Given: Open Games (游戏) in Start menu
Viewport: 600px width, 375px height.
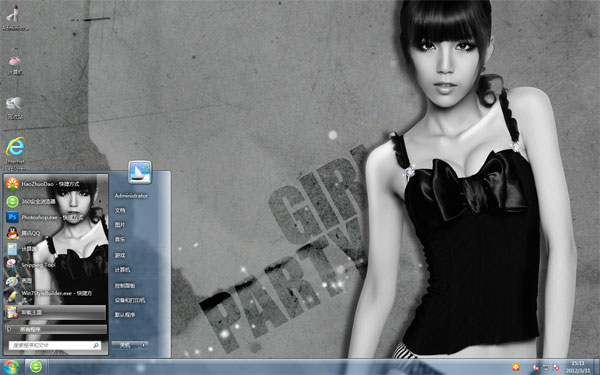Looking at the screenshot, I should [120, 255].
